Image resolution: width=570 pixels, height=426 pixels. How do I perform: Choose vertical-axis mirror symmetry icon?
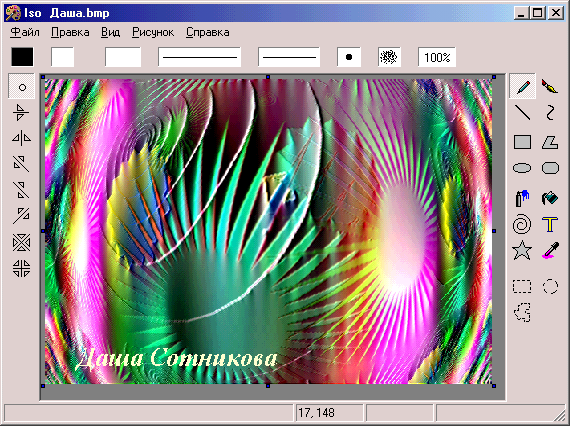click(x=21, y=138)
